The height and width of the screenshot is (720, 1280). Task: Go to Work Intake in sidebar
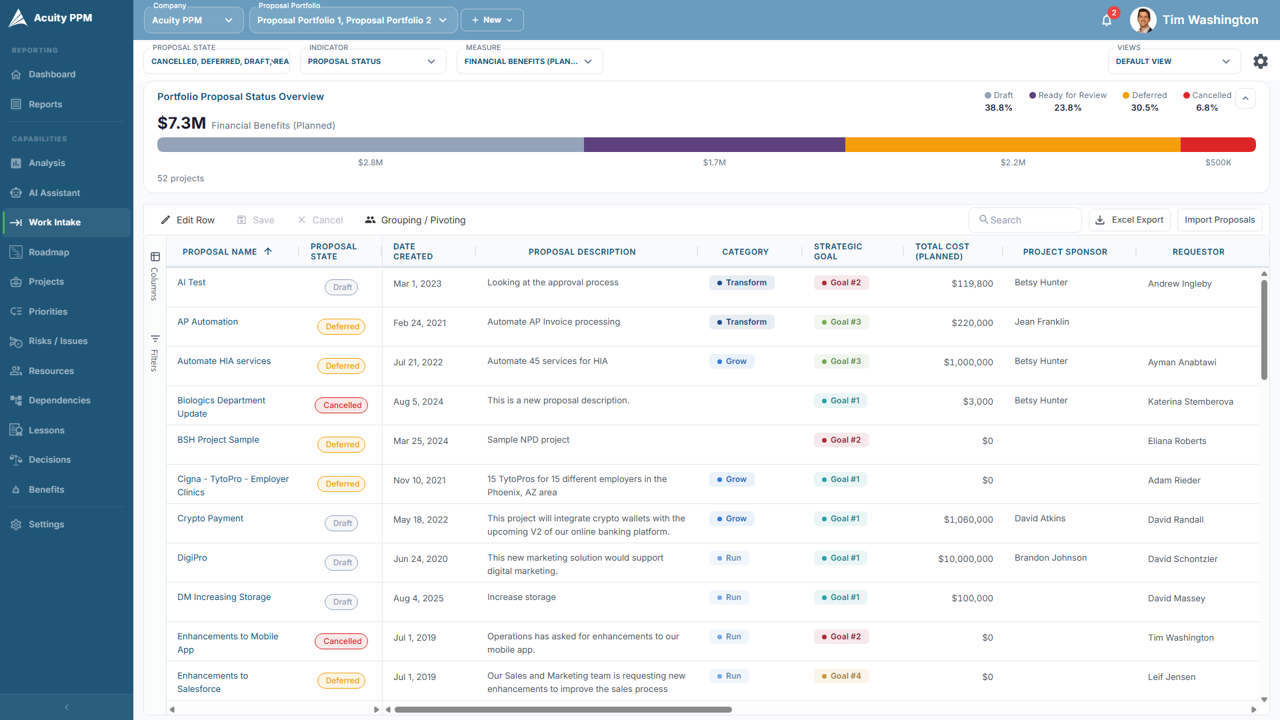pos(66,222)
